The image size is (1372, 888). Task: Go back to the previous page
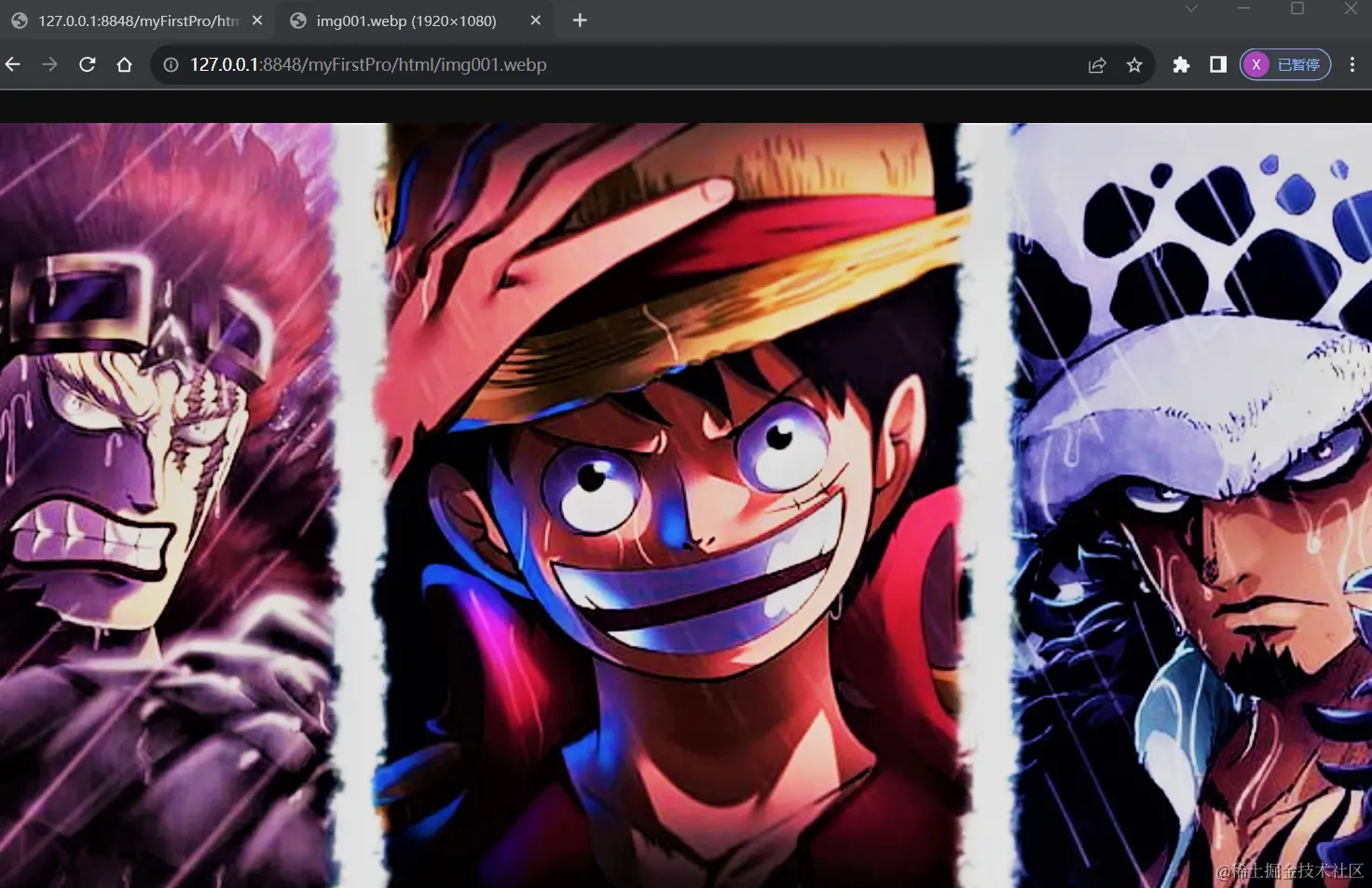(x=13, y=64)
